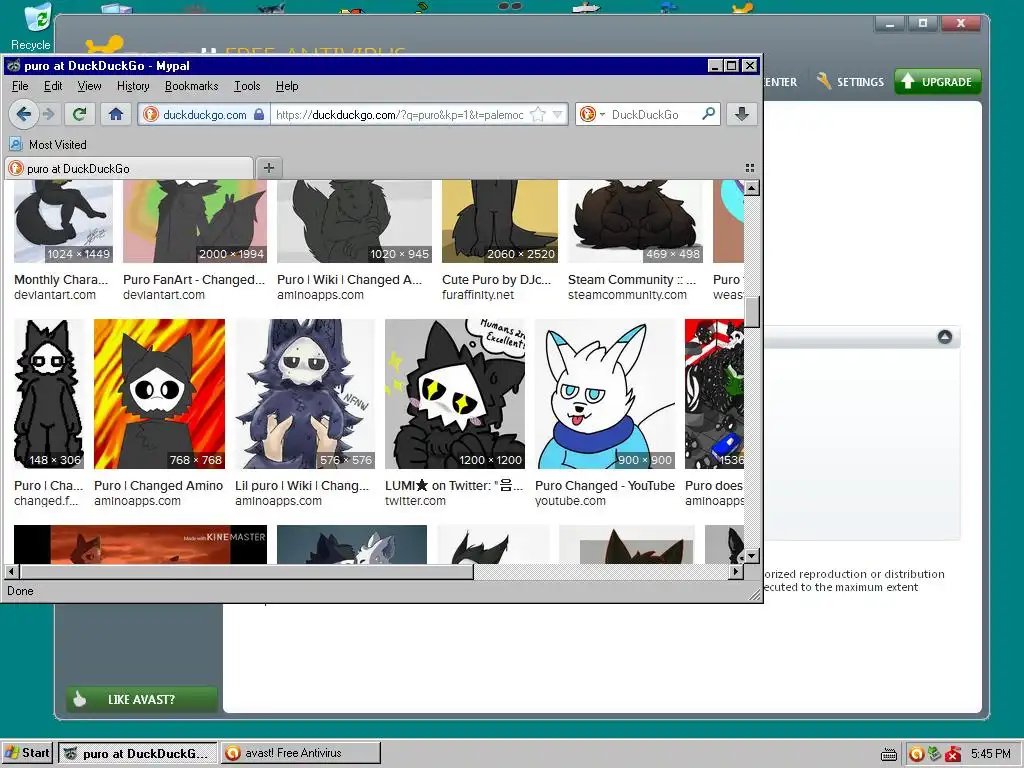This screenshot has height=768, width=1024.
Task: Open the home page icon
Action: (116, 114)
